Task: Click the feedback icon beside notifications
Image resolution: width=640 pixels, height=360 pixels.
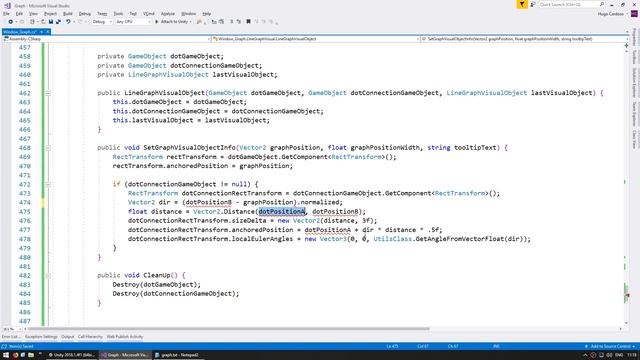Action: tap(533, 4)
